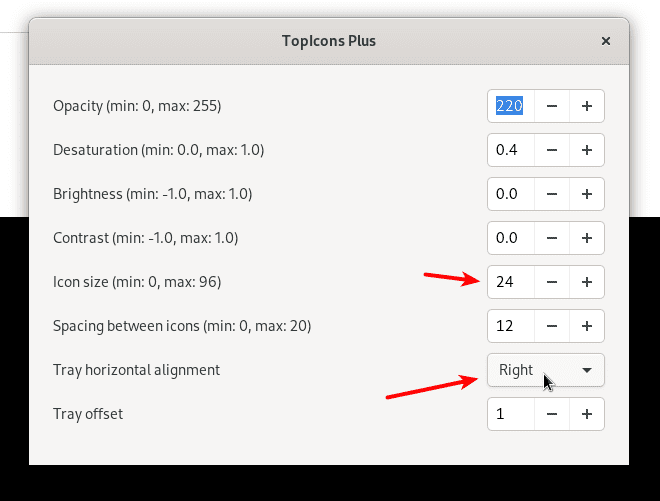Decrease Tray offset with minus button
This screenshot has width=660, height=501.
click(x=552, y=414)
